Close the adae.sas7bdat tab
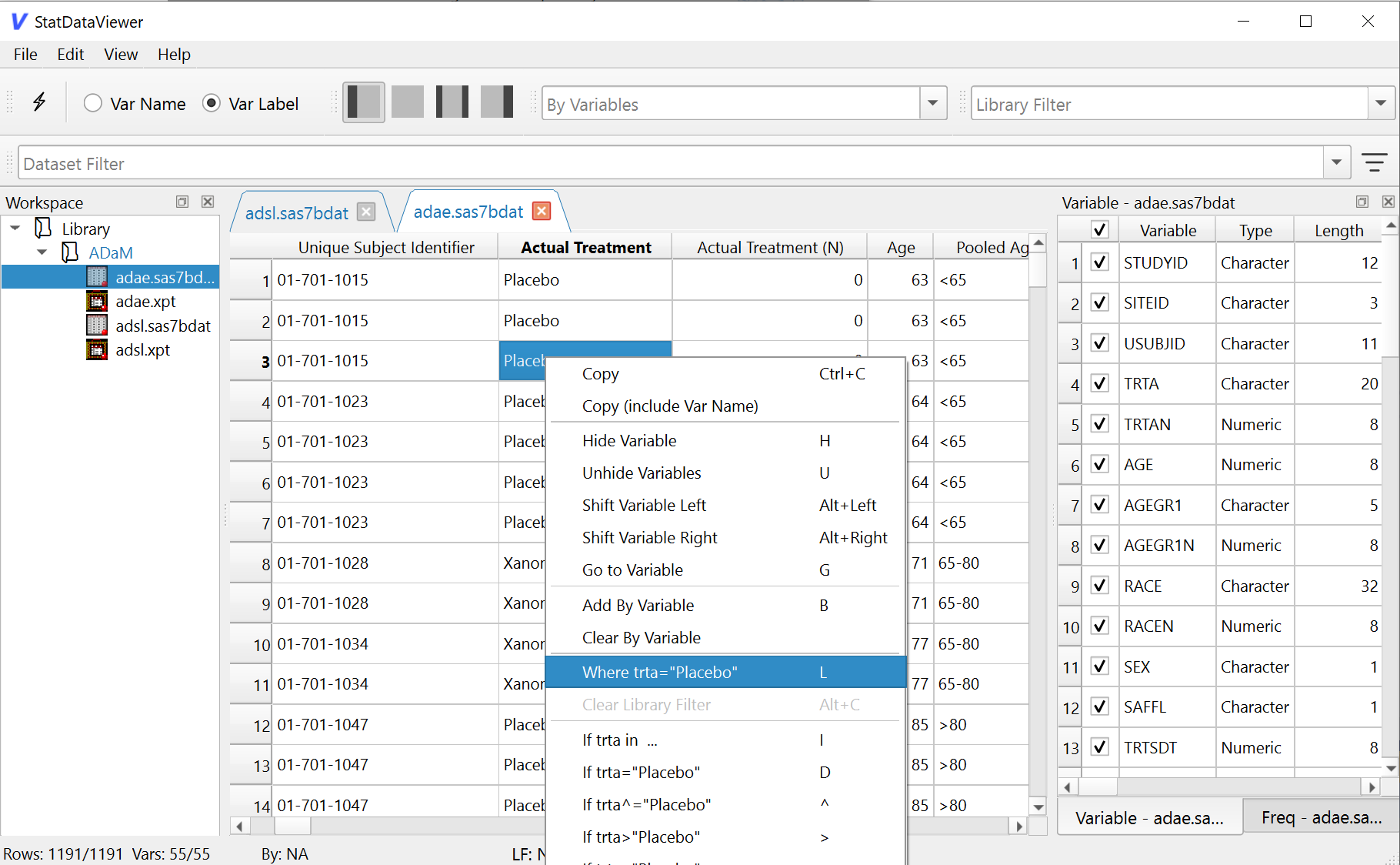The image size is (1400, 865). pyautogui.click(x=542, y=212)
